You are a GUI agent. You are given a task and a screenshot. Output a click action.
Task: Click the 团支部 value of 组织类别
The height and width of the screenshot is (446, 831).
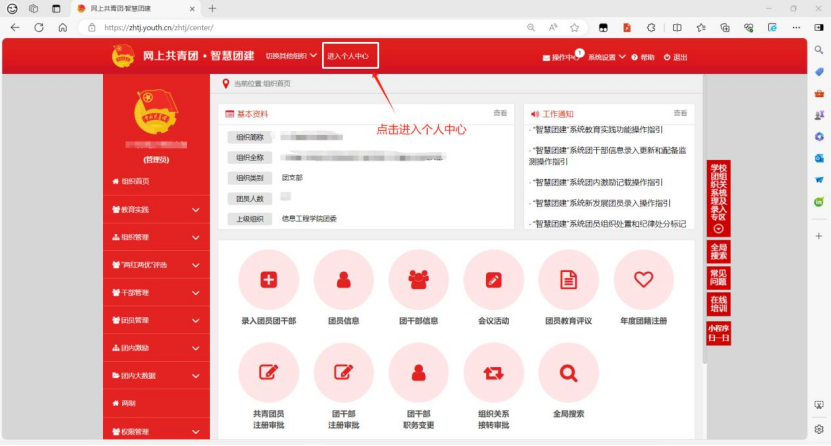tap(292, 177)
